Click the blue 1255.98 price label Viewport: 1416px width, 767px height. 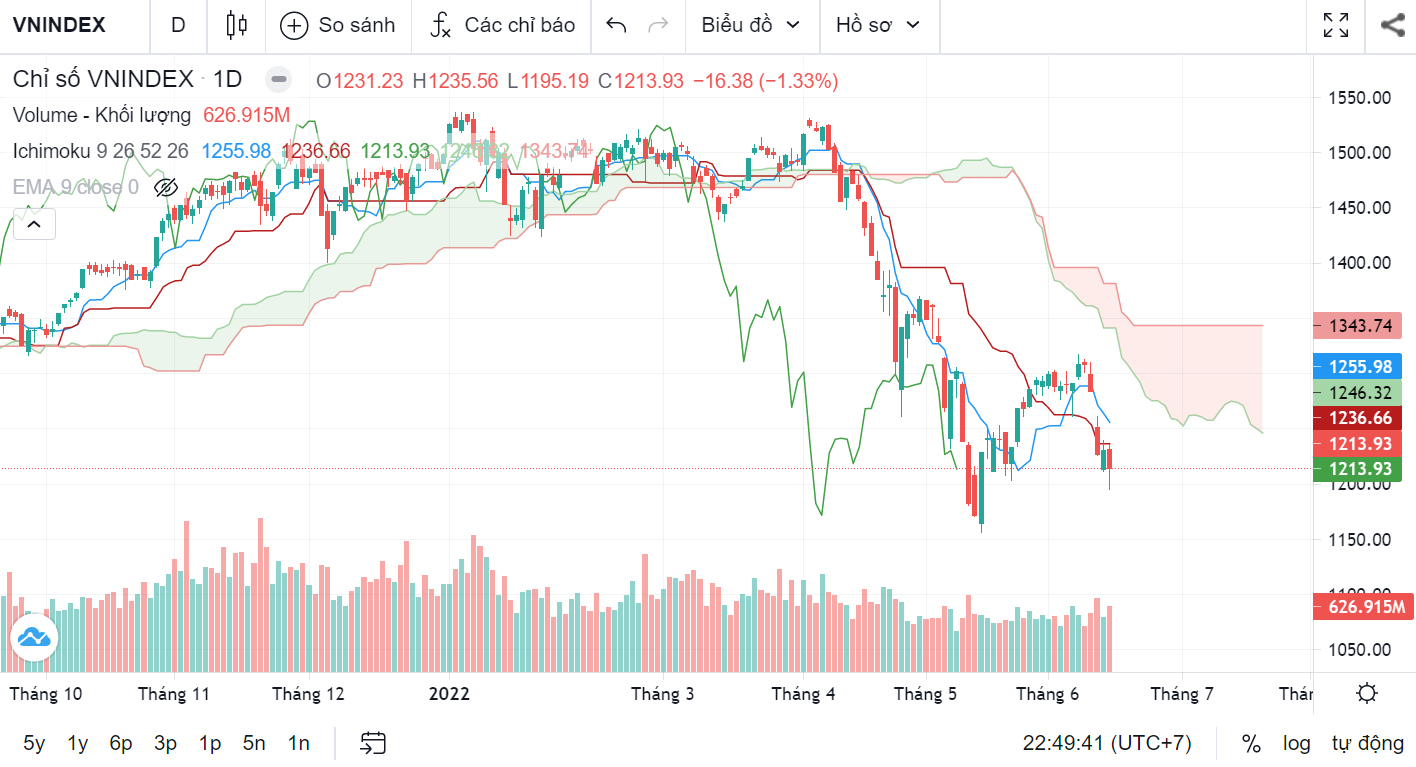[1360, 367]
